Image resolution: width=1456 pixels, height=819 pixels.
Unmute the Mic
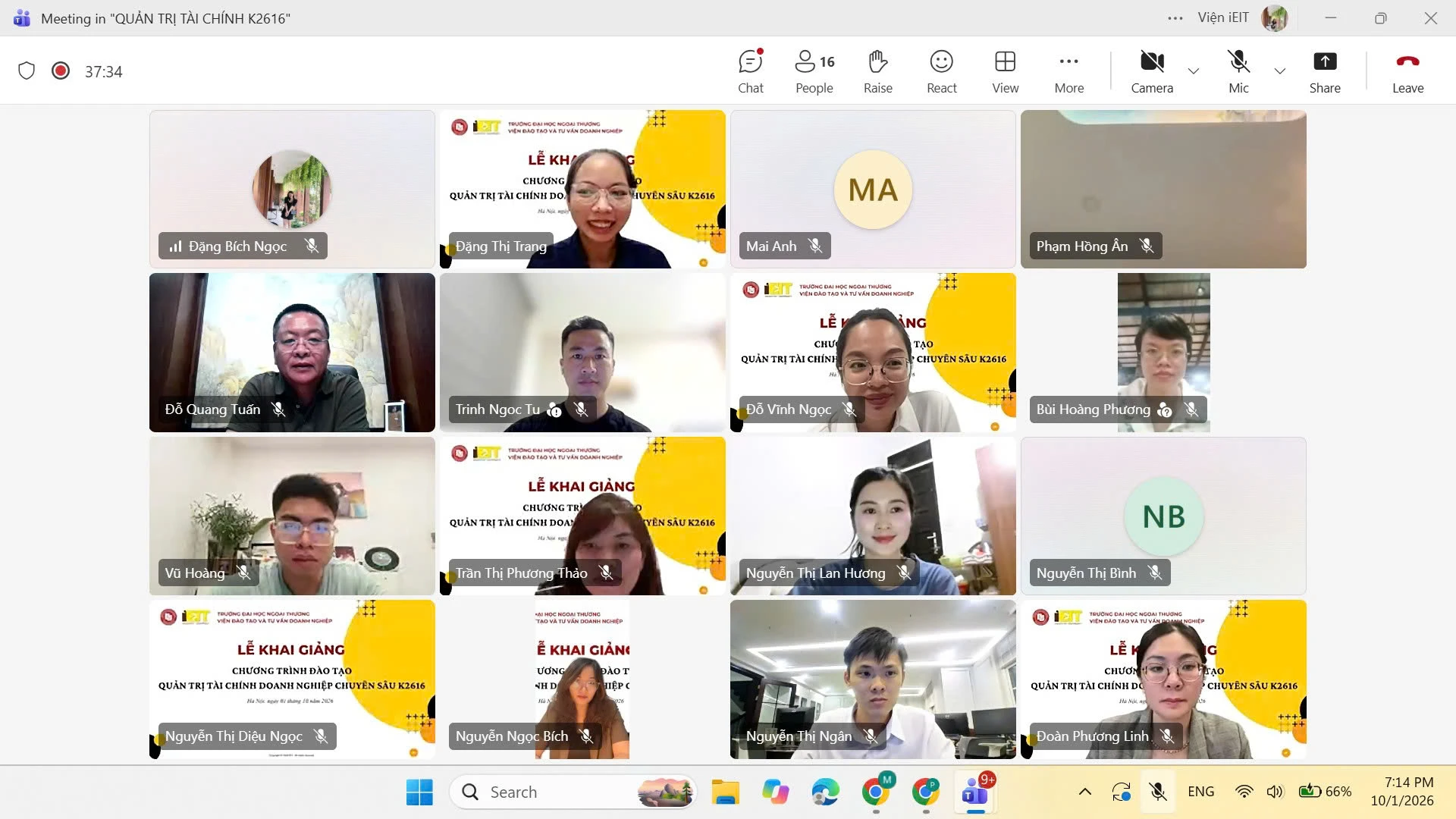pyautogui.click(x=1238, y=71)
